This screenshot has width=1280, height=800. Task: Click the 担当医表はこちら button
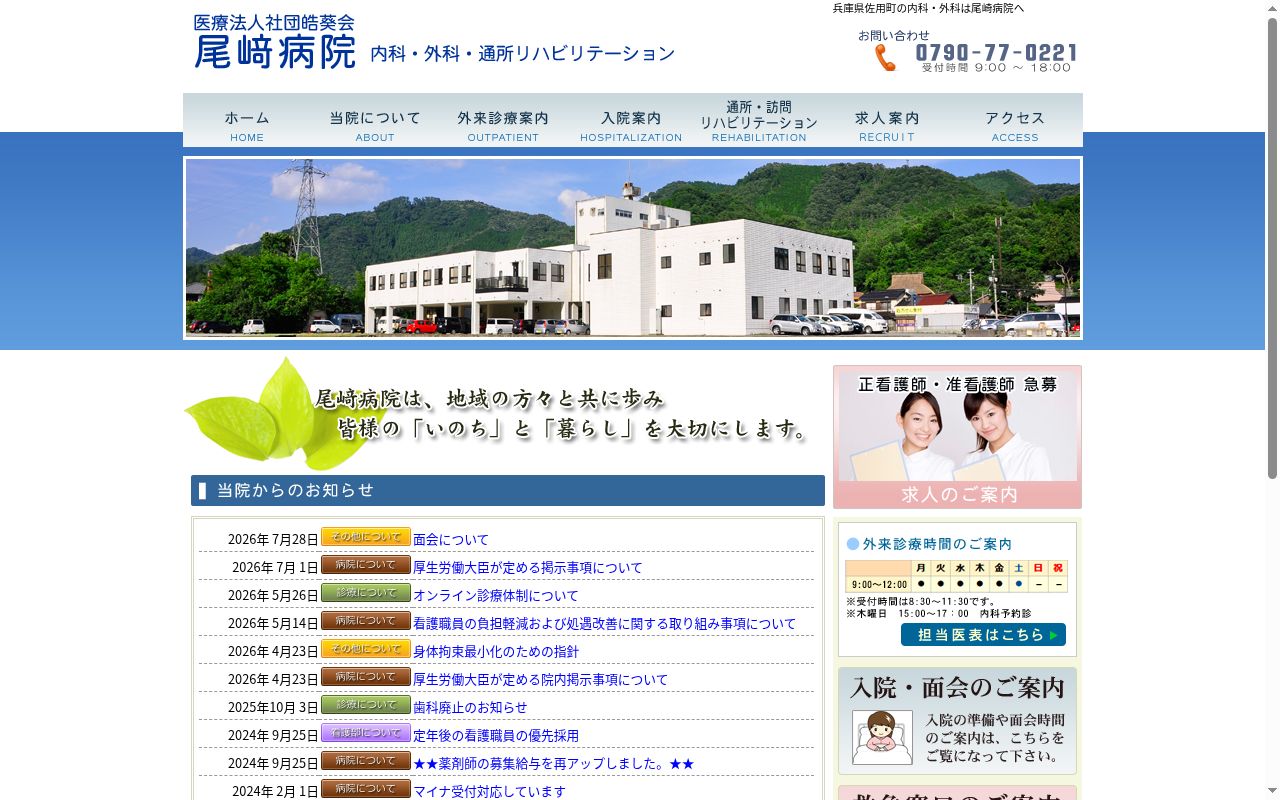tap(983, 635)
